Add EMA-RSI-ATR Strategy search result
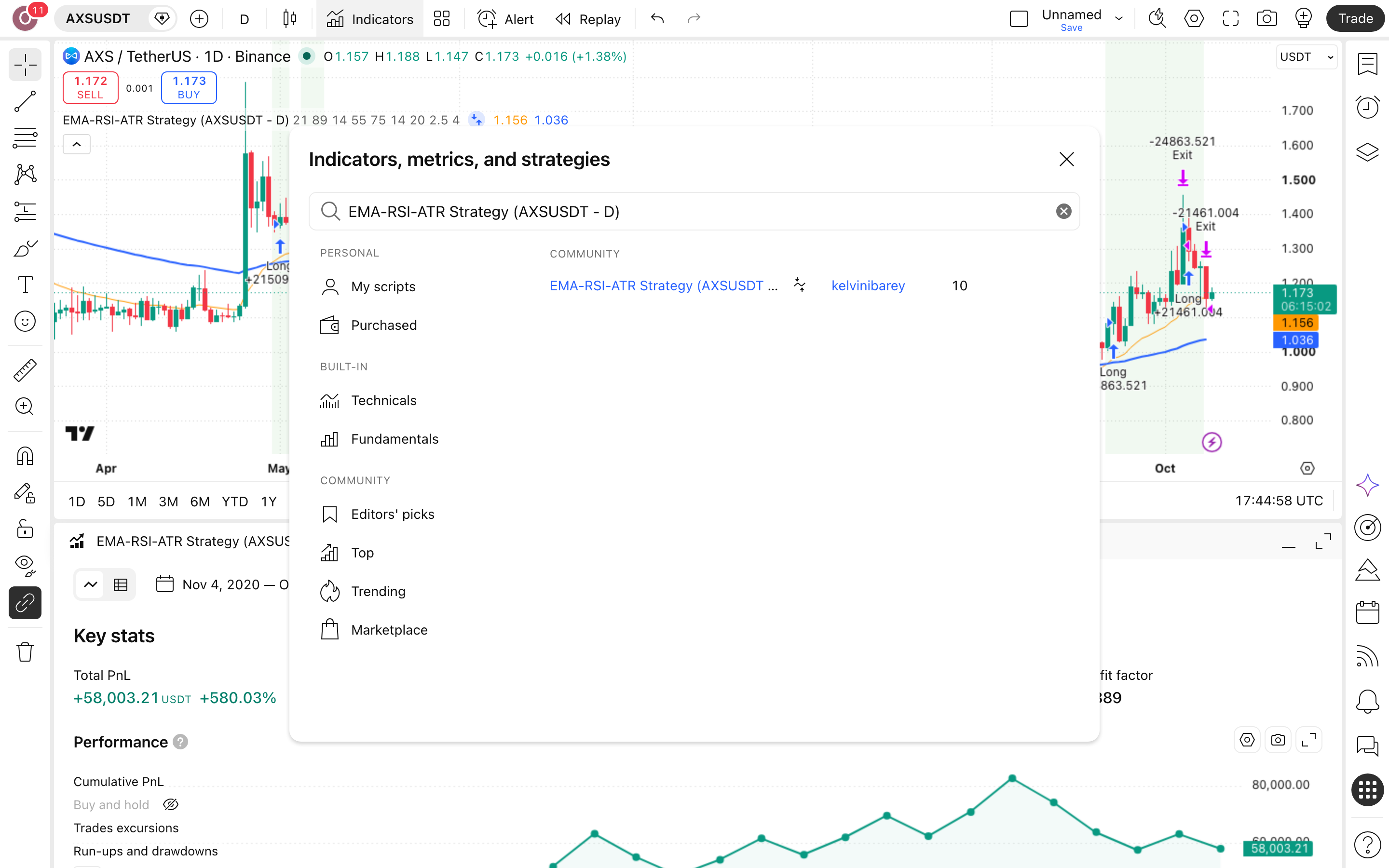Viewport: 1389px width, 868px height. point(664,285)
